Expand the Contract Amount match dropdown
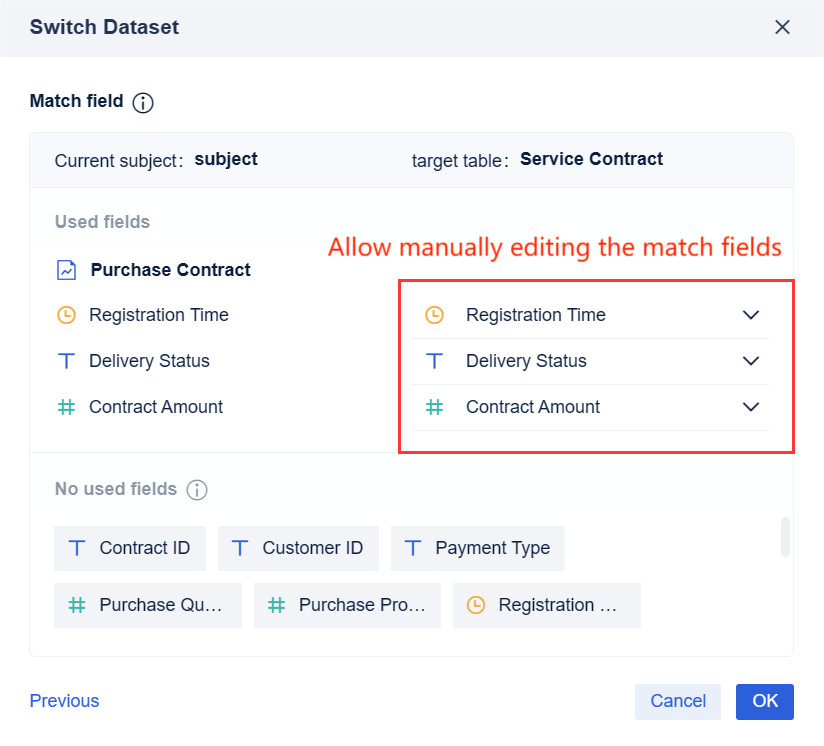824x746 pixels. pyautogui.click(x=750, y=407)
